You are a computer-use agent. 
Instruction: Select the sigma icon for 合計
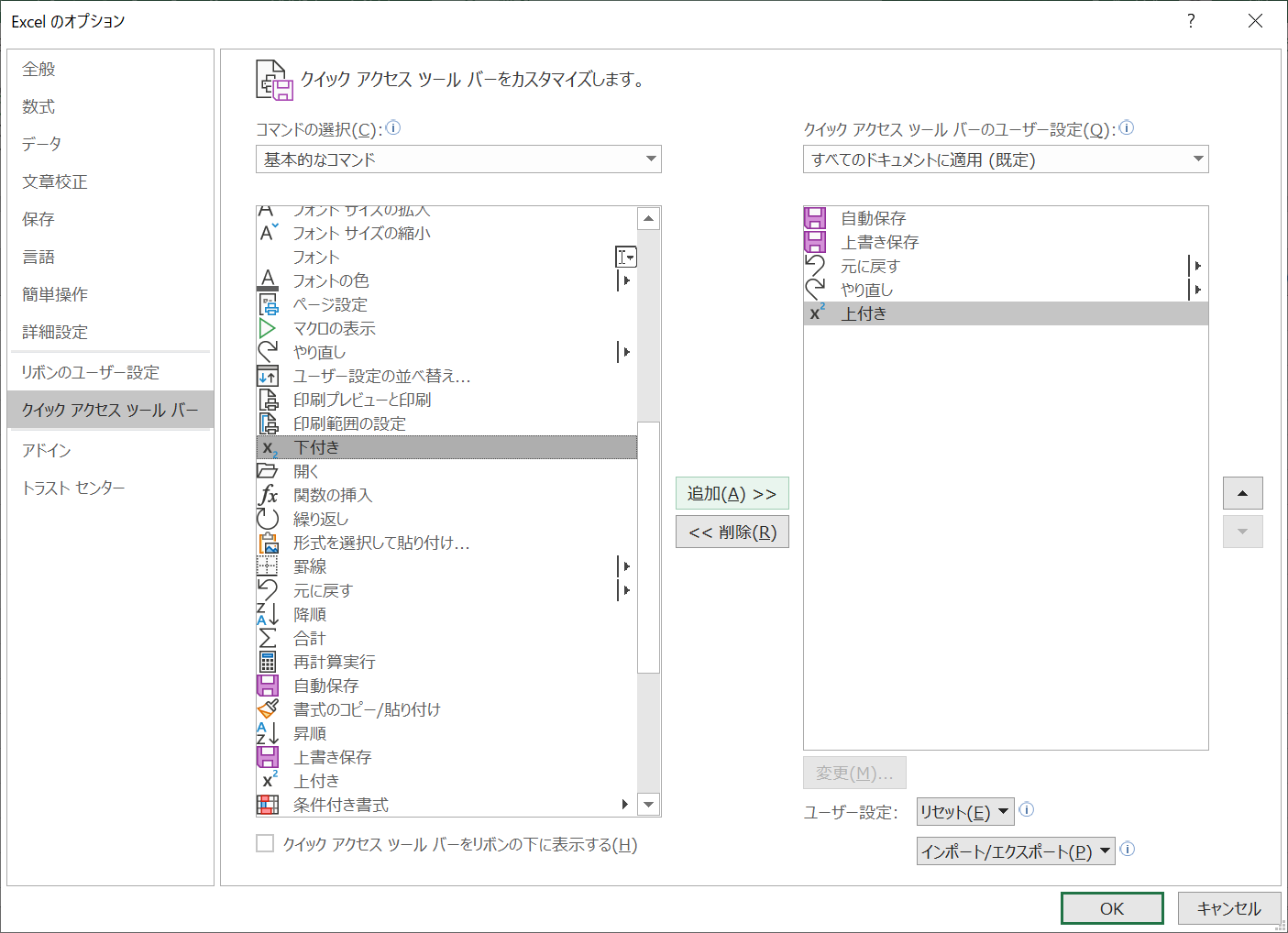(x=268, y=638)
